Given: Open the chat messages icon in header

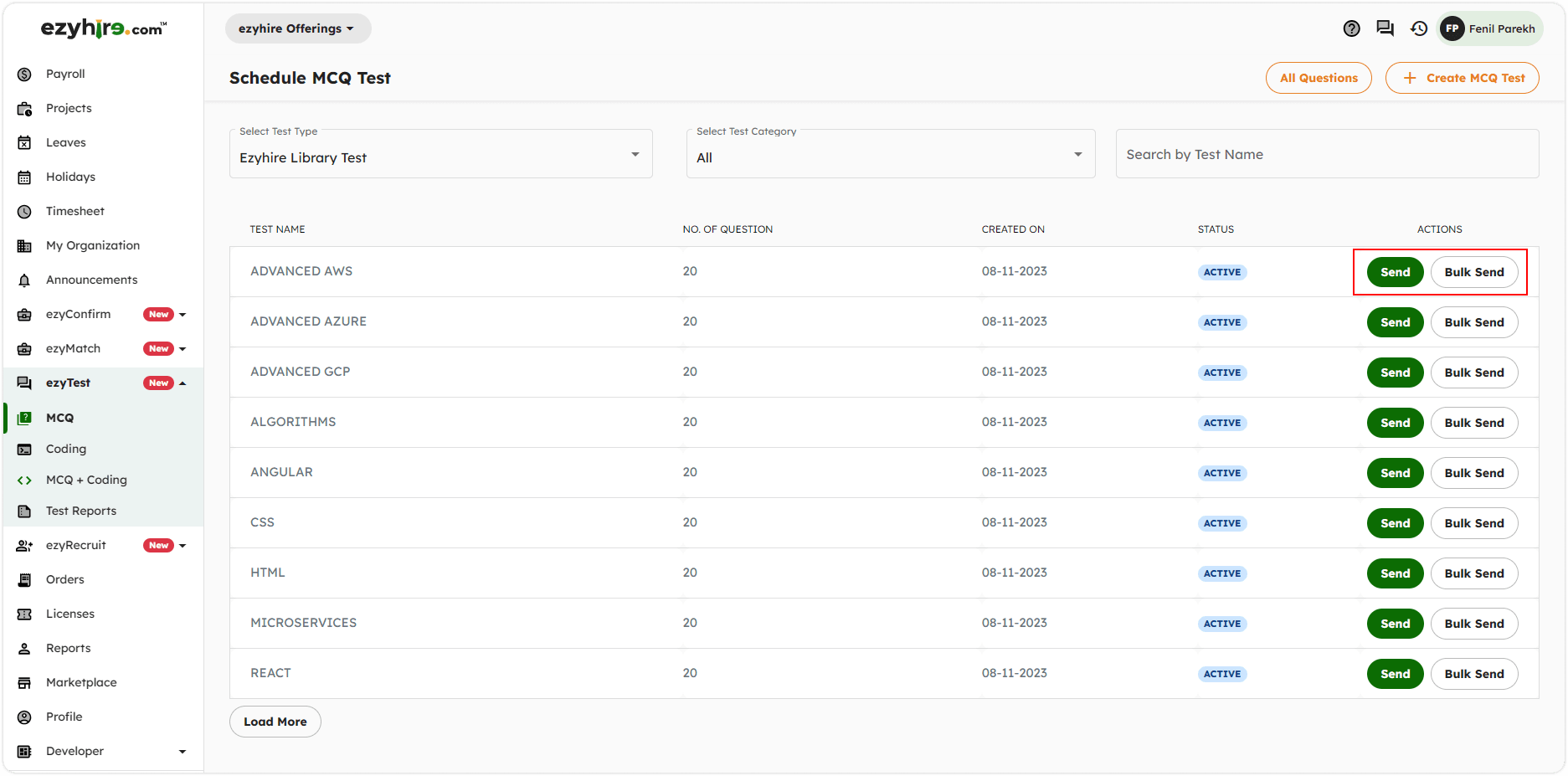Looking at the screenshot, I should pos(1385,28).
